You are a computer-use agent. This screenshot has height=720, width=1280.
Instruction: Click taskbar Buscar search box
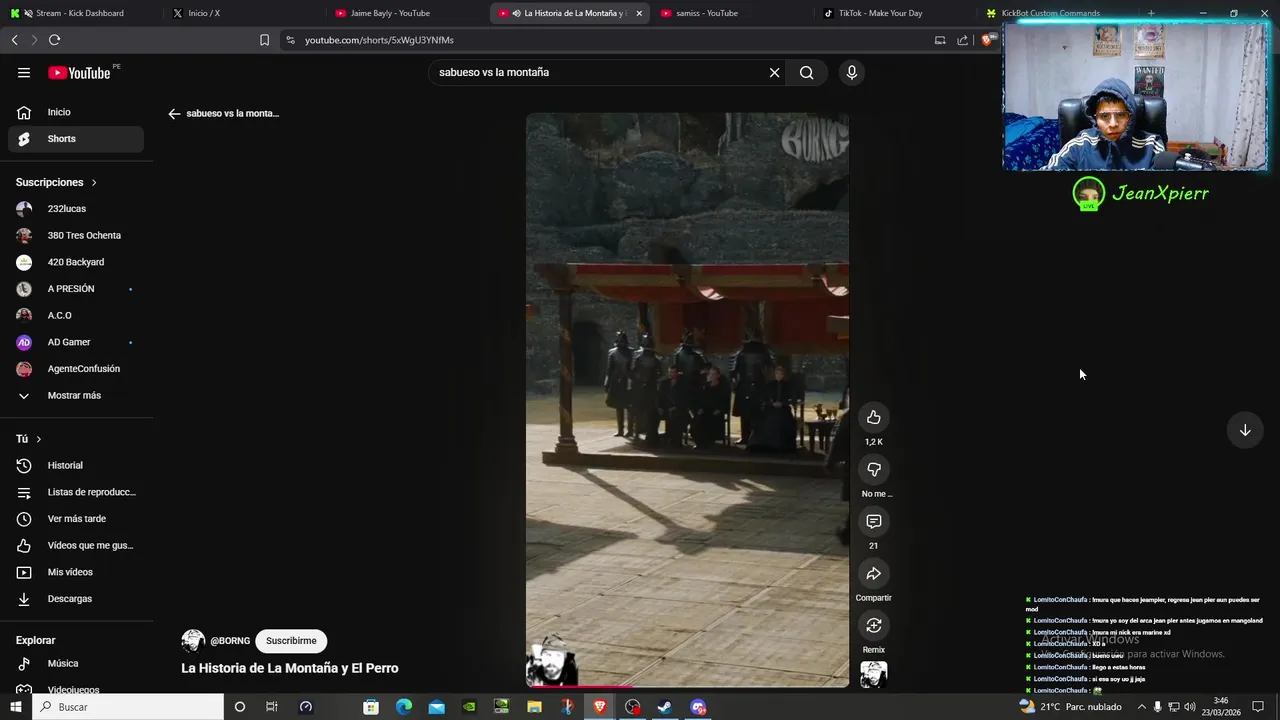point(128,707)
